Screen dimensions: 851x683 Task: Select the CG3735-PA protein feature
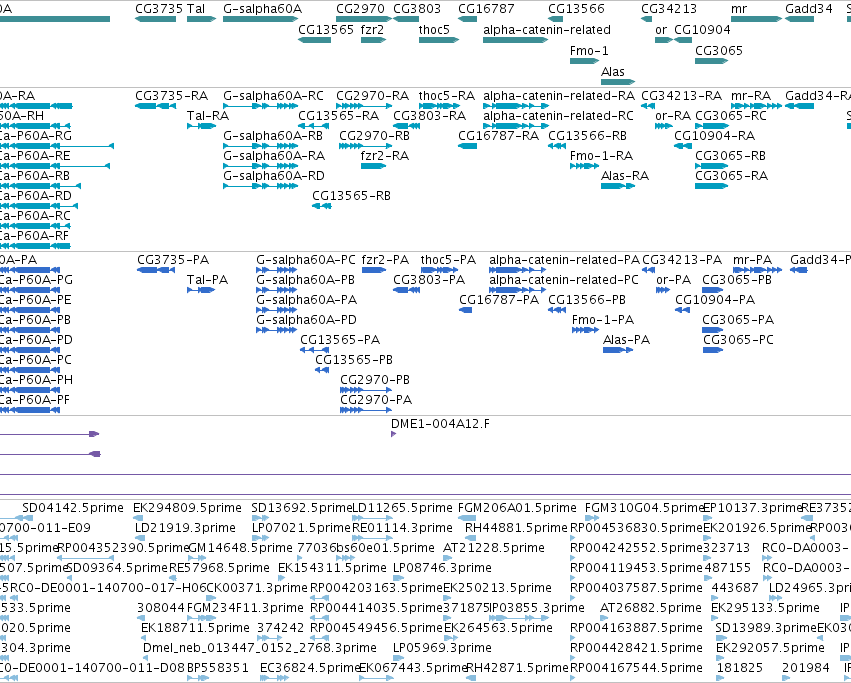[156, 270]
